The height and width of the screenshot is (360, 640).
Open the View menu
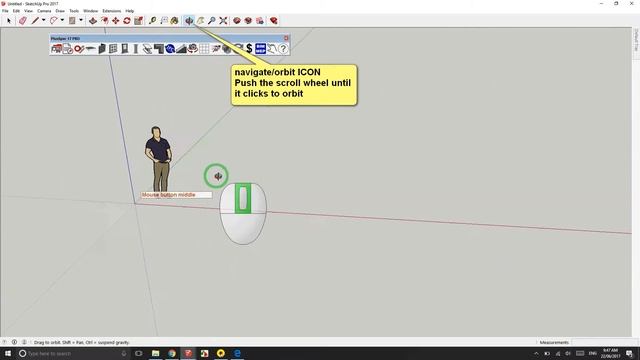(x=28, y=11)
